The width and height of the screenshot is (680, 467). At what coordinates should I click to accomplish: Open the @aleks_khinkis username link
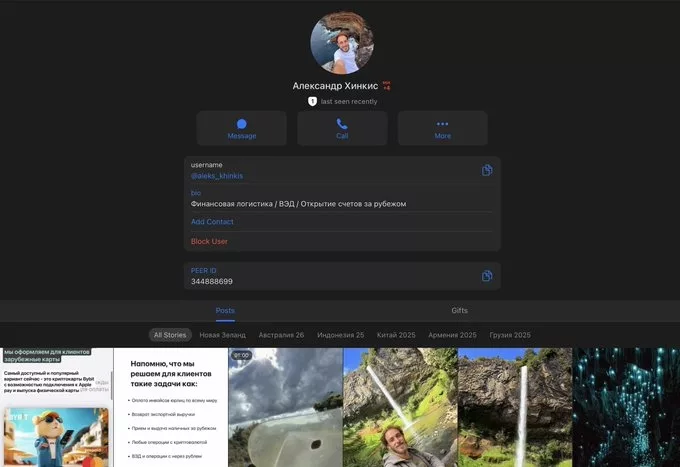217,176
